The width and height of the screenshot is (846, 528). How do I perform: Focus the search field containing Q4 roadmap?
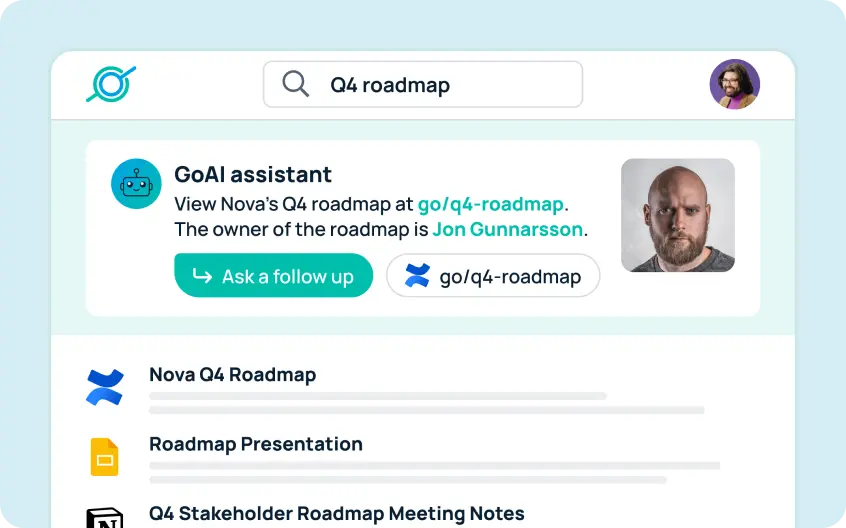423,84
